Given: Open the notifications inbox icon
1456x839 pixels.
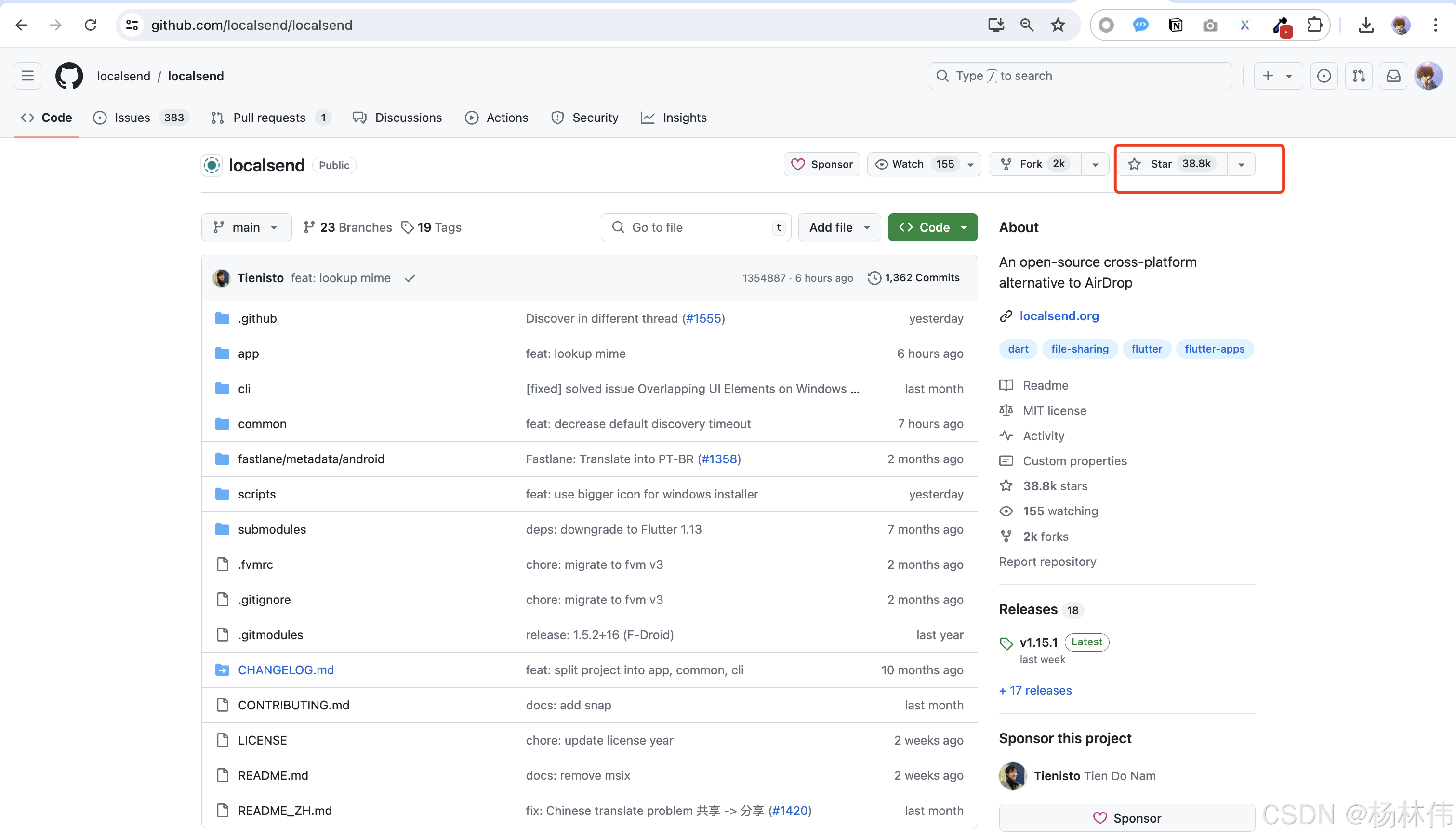Looking at the screenshot, I should (1393, 76).
